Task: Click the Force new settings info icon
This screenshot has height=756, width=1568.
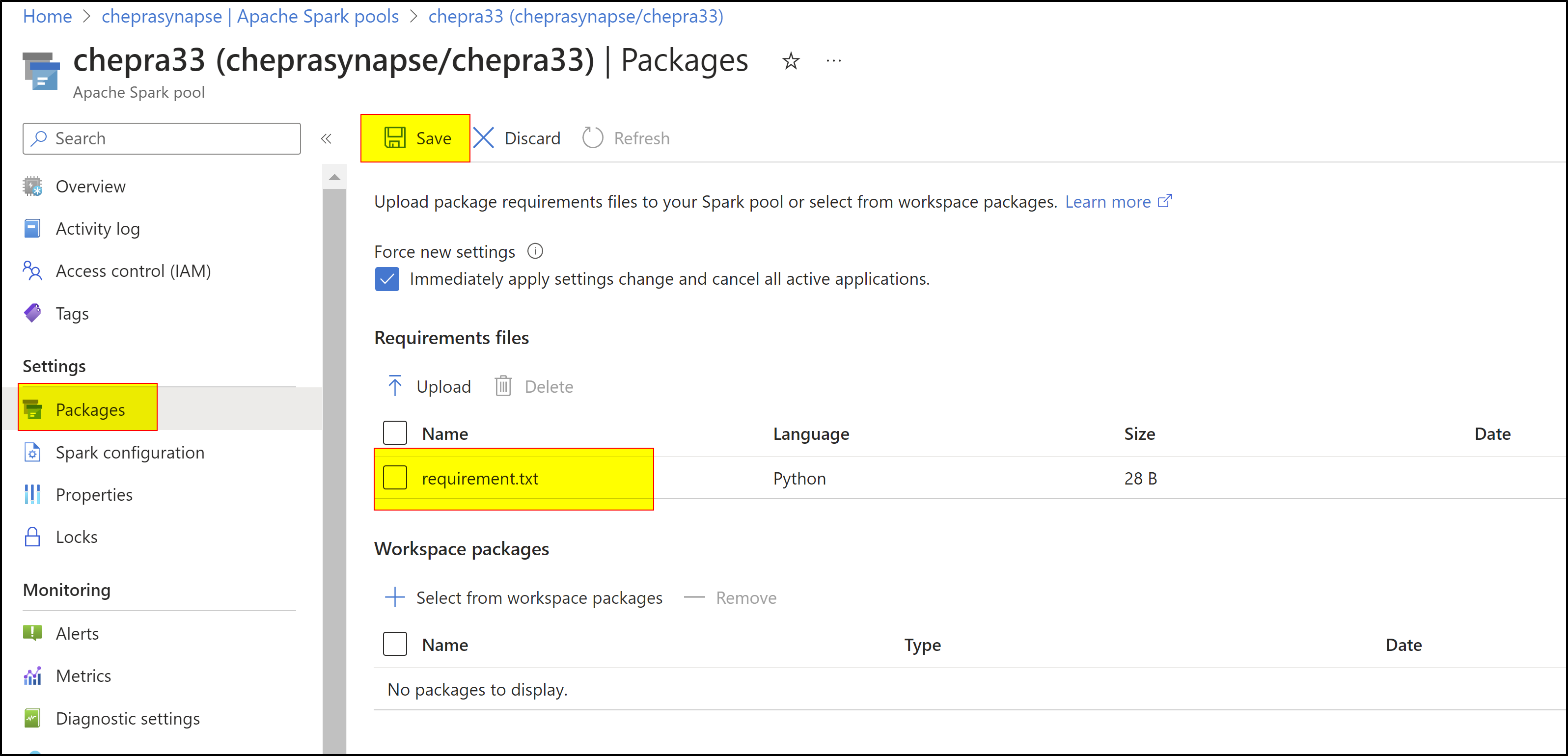Action: [x=535, y=251]
